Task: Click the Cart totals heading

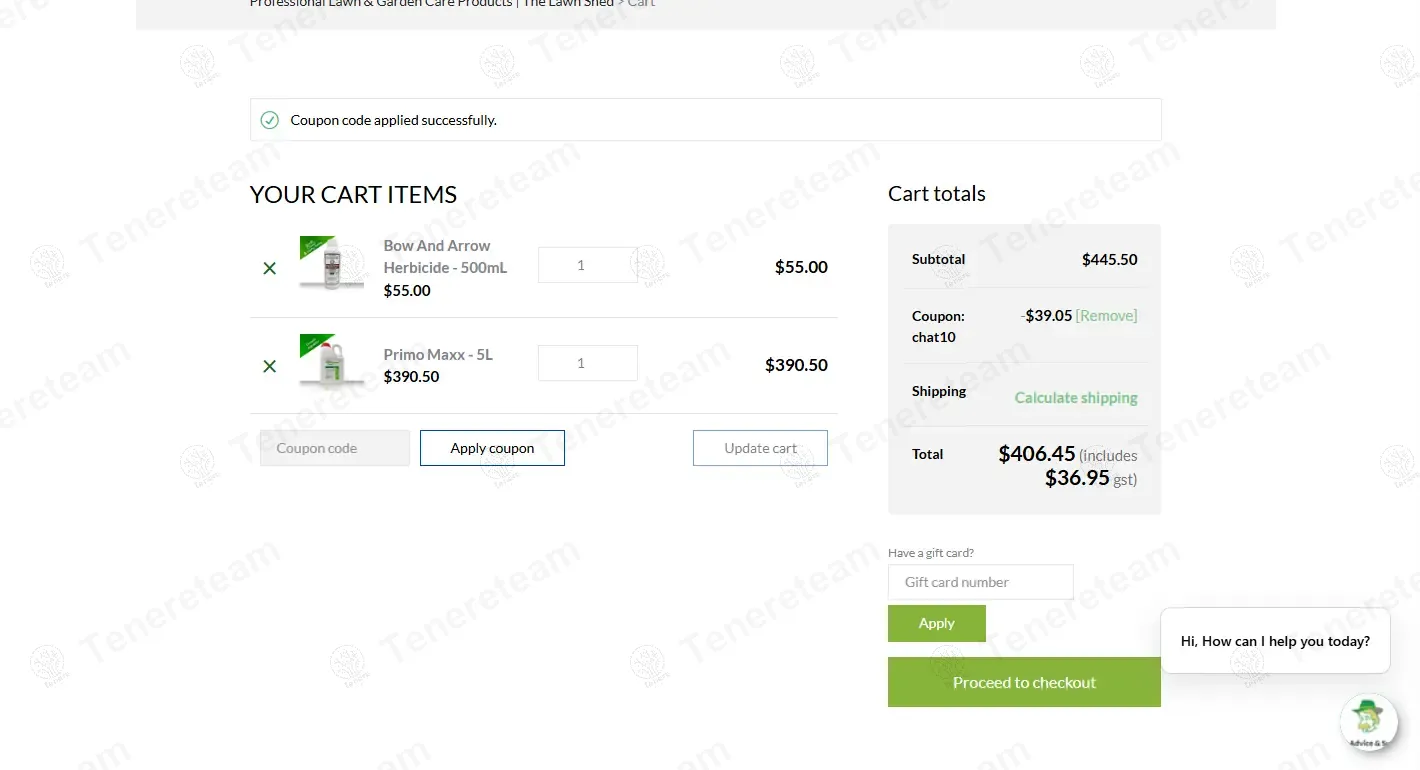Action: coord(937,194)
